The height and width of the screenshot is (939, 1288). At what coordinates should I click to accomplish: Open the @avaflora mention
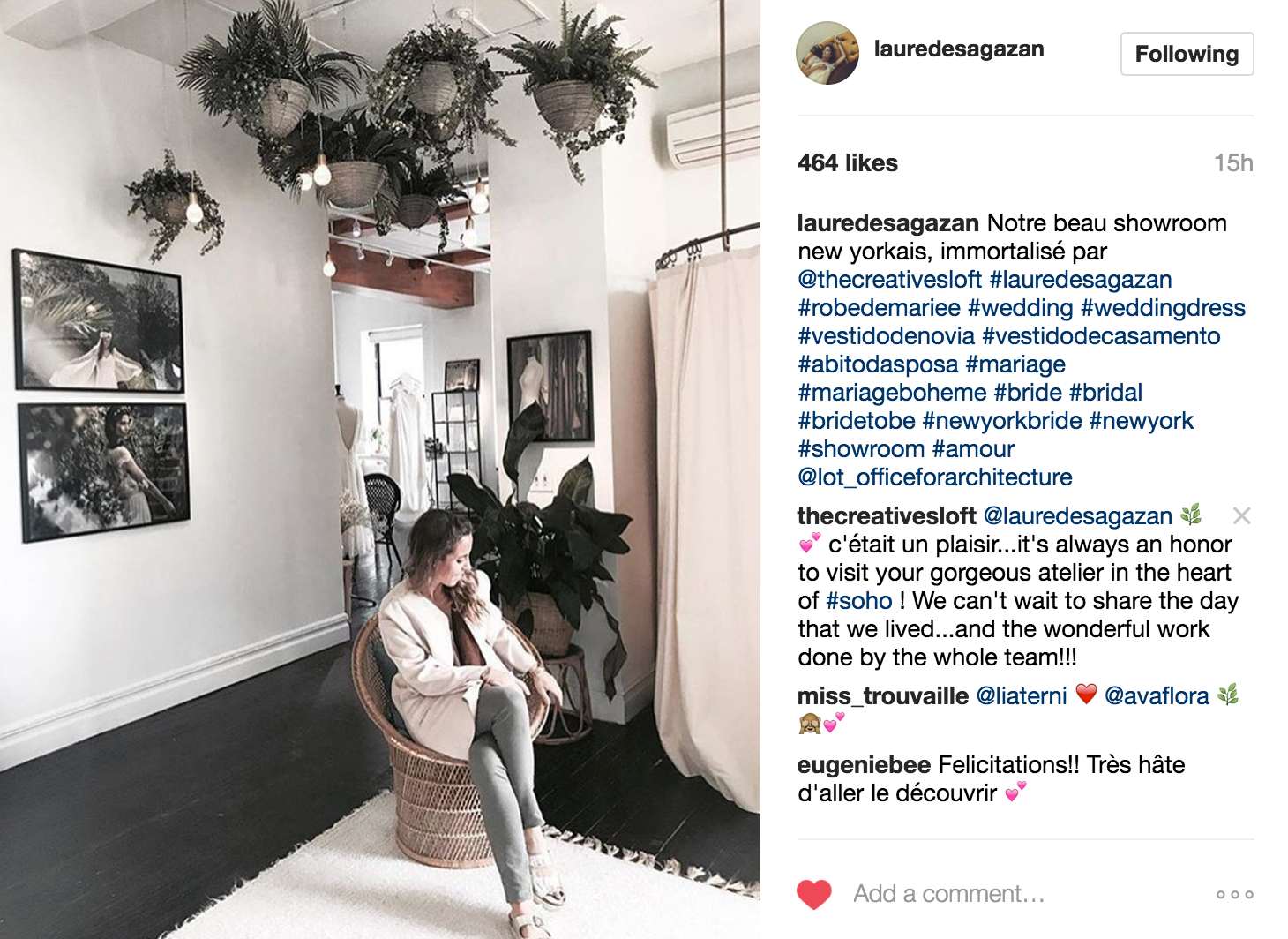(1157, 696)
